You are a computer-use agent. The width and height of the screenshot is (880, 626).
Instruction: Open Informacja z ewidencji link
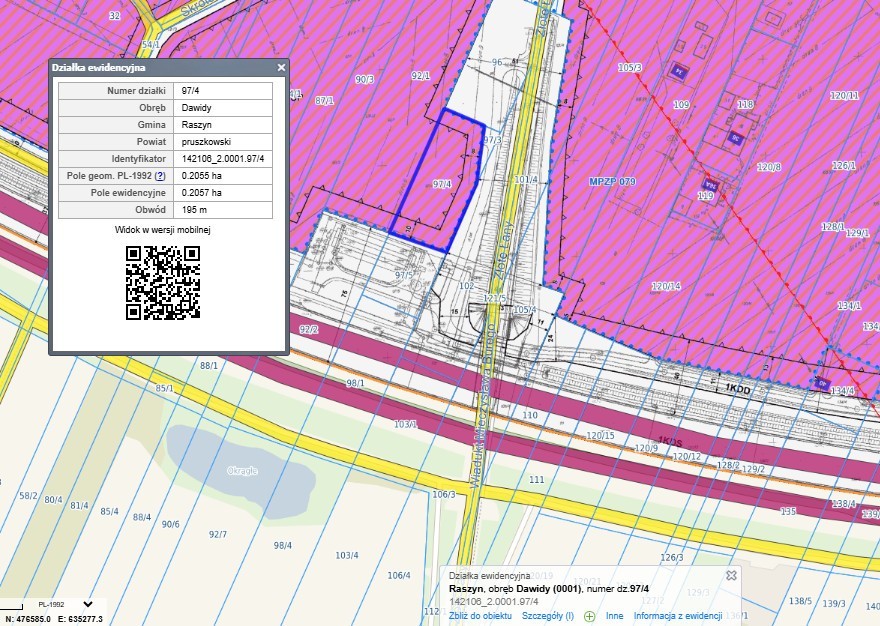[677, 616]
